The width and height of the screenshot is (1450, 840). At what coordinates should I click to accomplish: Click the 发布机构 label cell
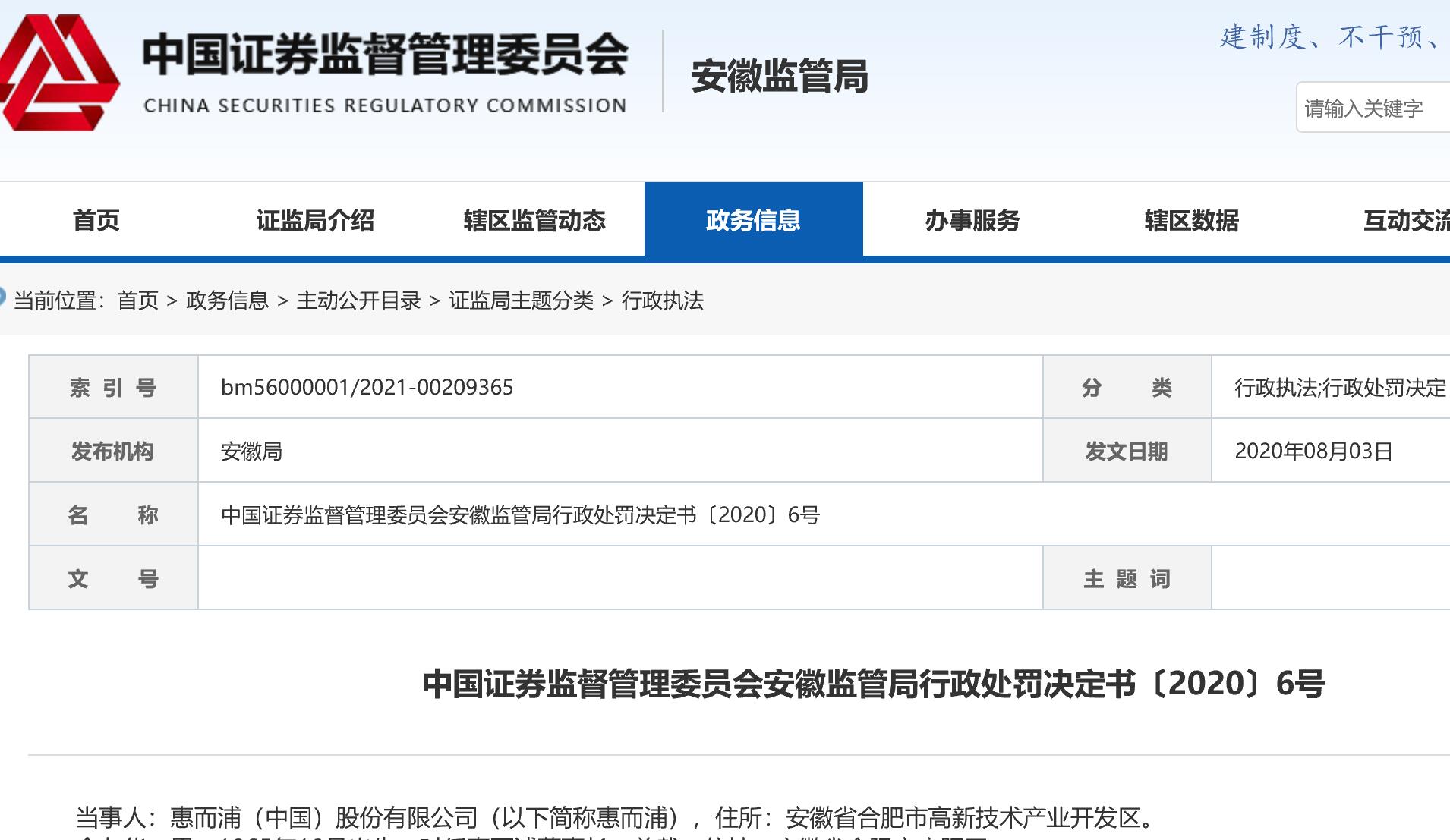pyautogui.click(x=113, y=451)
